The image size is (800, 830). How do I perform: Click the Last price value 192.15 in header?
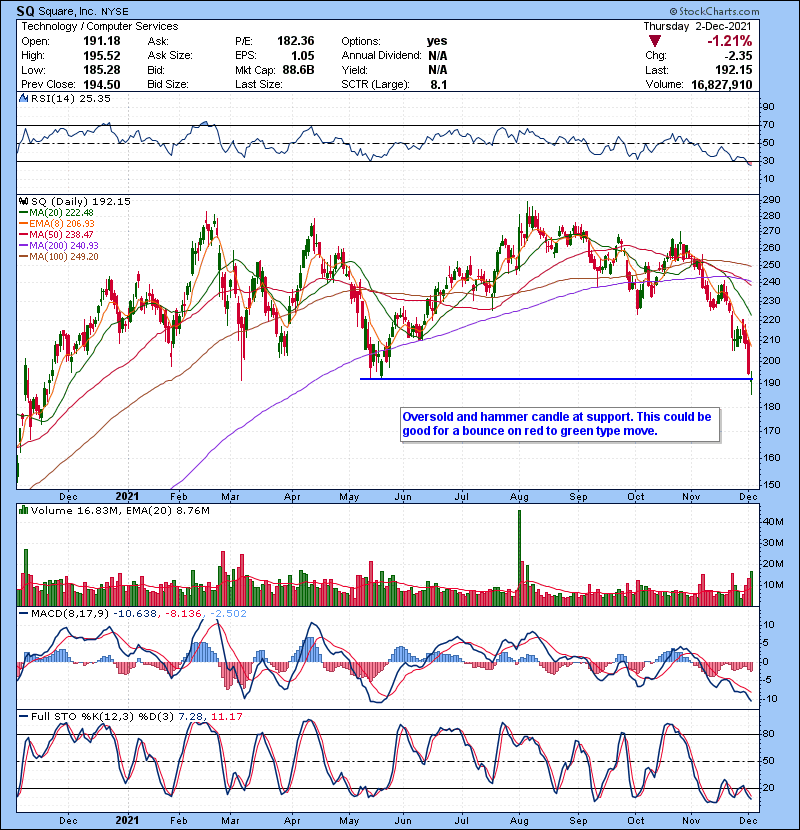pyautogui.click(x=733, y=70)
